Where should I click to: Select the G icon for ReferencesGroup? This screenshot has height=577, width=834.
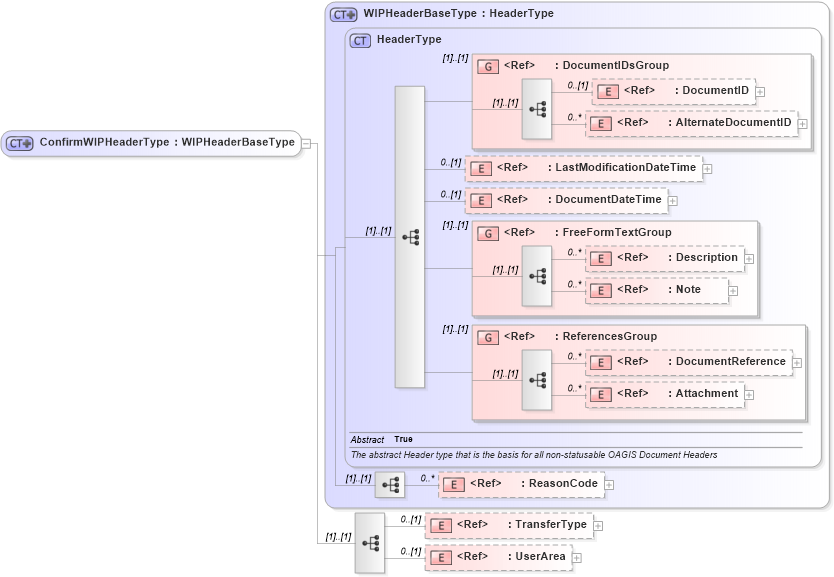click(x=487, y=336)
